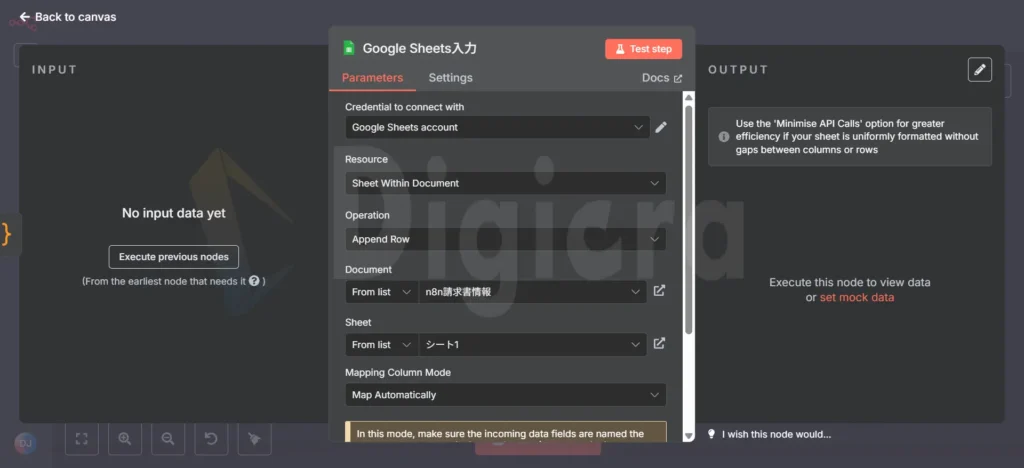Image resolution: width=1024 pixels, height=468 pixels.
Task: Click the set mock data link
Action: pos(857,298)
